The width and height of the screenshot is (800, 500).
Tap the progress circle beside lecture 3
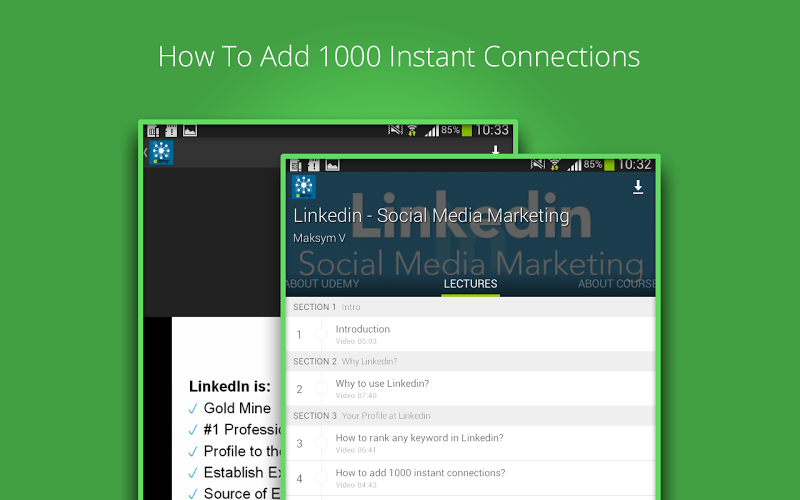coord(321,443)
